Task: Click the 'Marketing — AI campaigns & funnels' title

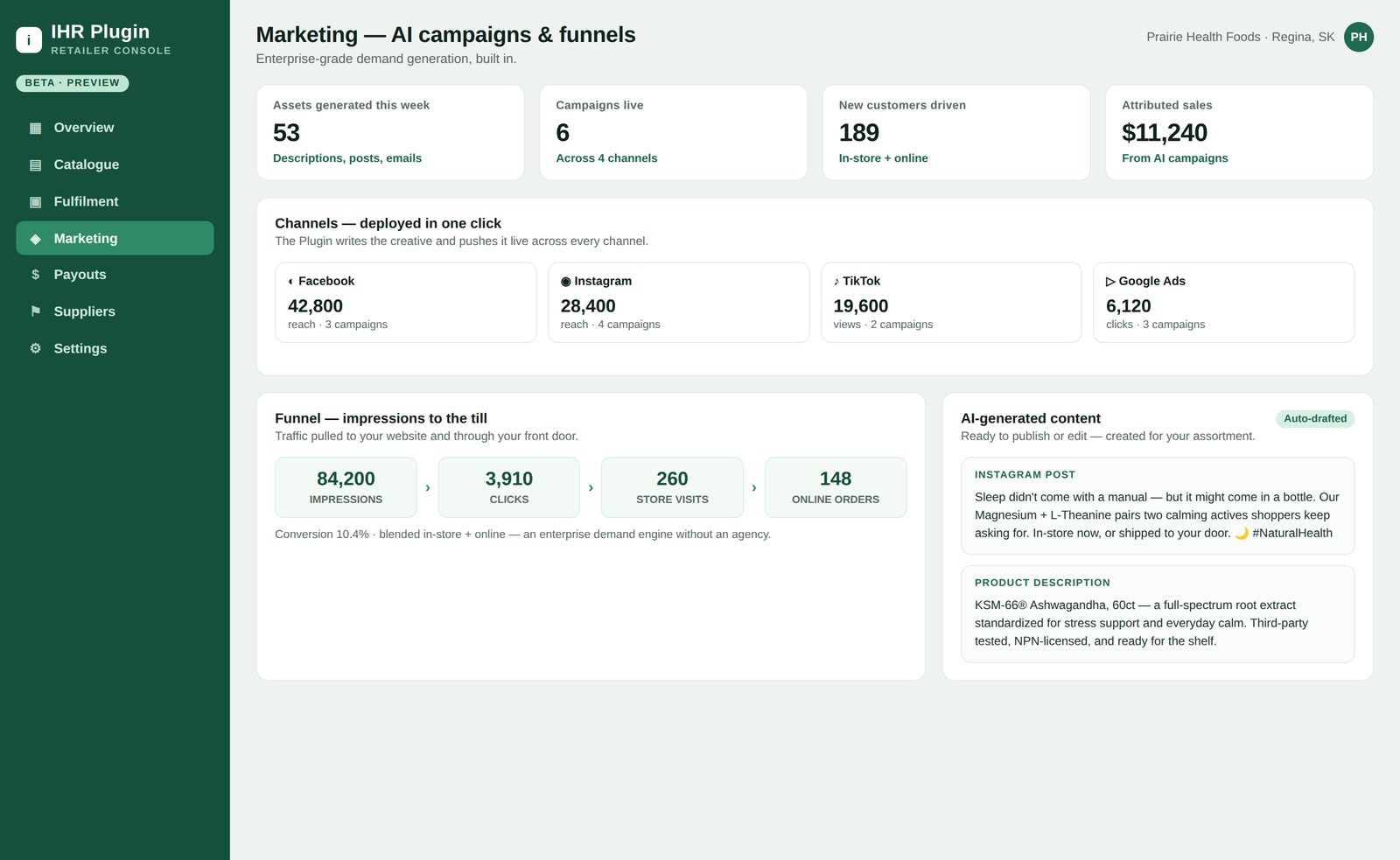Action: click(x=445, y=35)
